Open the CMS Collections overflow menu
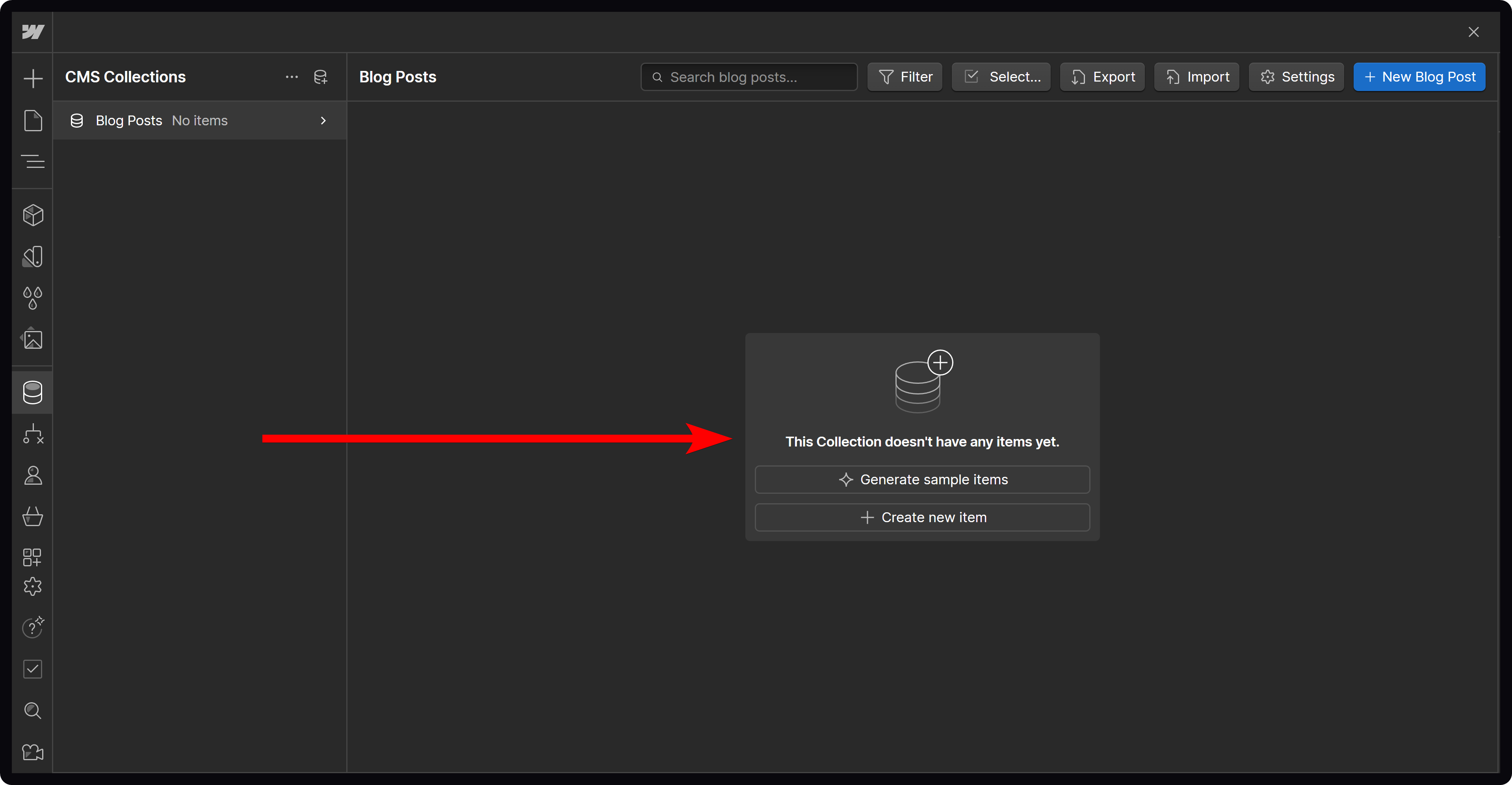 pyautogui.click(x=291, y=76)
